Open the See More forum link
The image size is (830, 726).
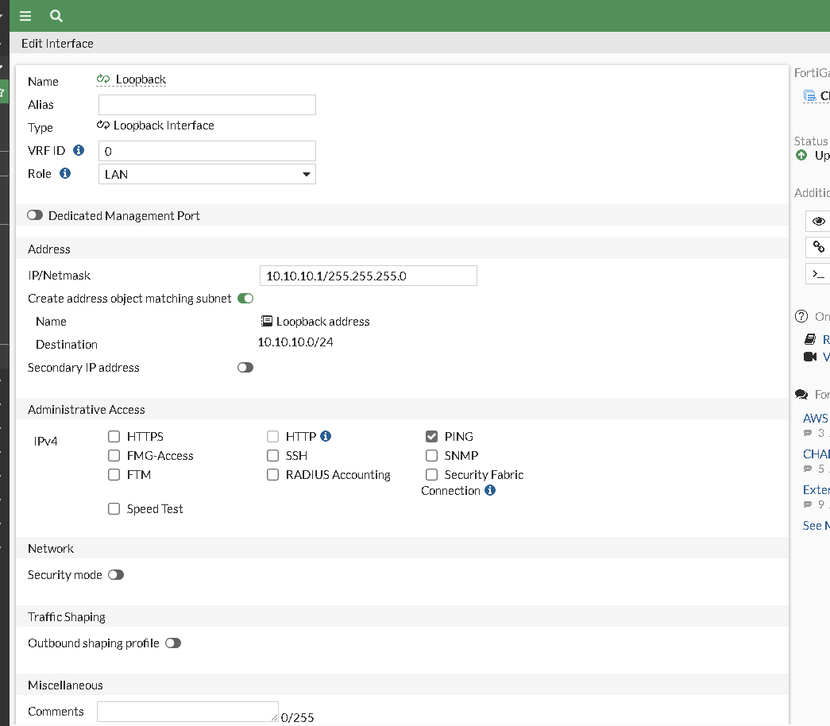click(x=816, y=525)
